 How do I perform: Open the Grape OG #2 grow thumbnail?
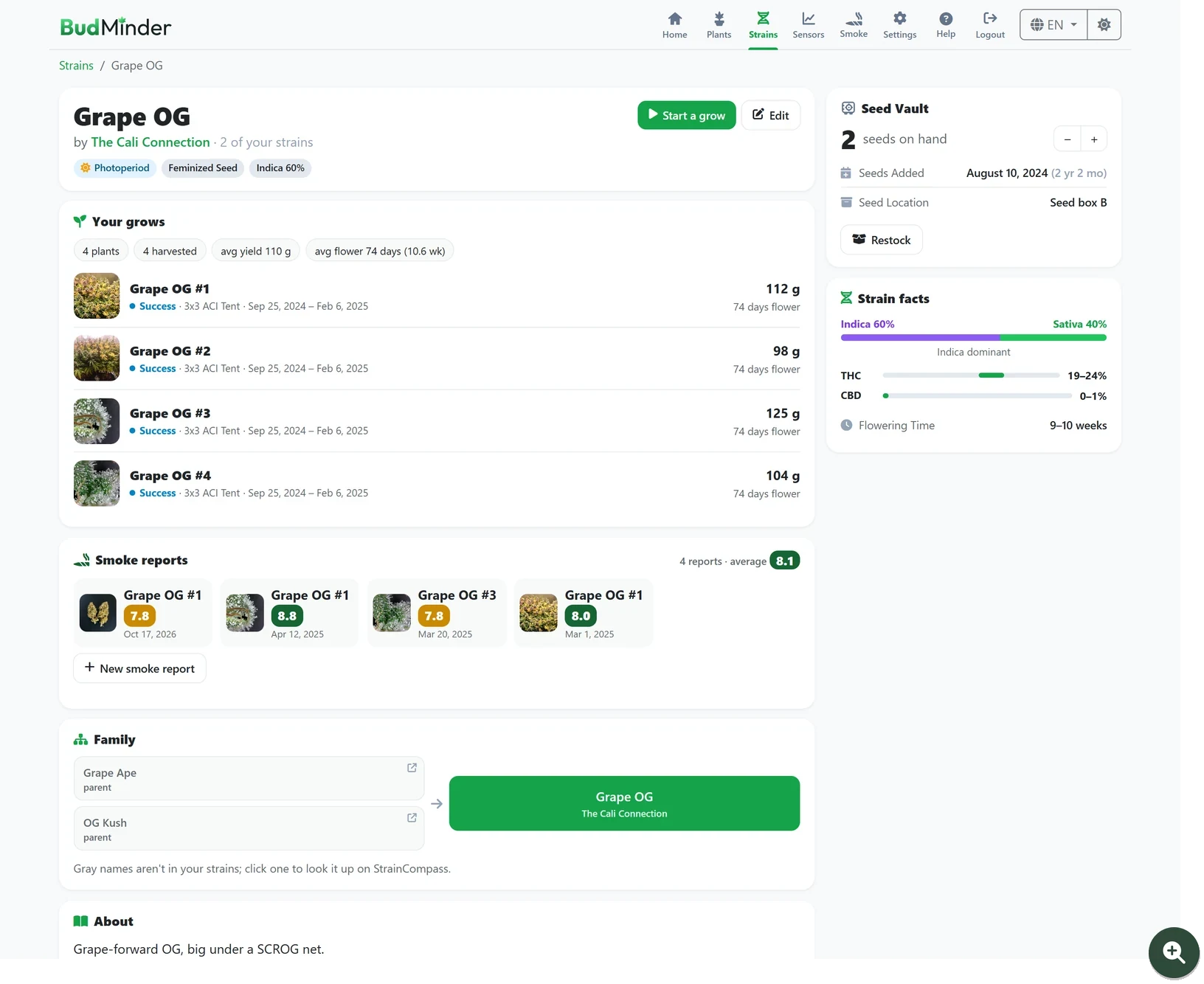(x=97, y=358)
